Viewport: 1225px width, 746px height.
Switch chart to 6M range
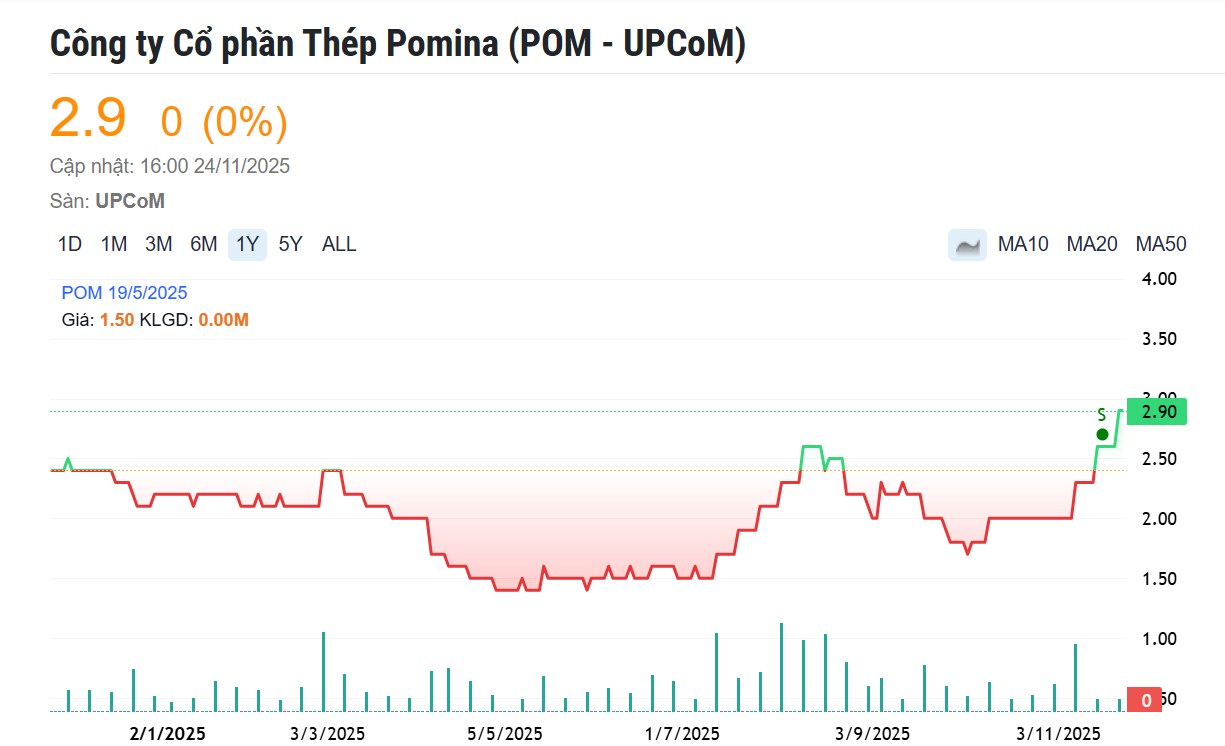click(x=204, y=245)
